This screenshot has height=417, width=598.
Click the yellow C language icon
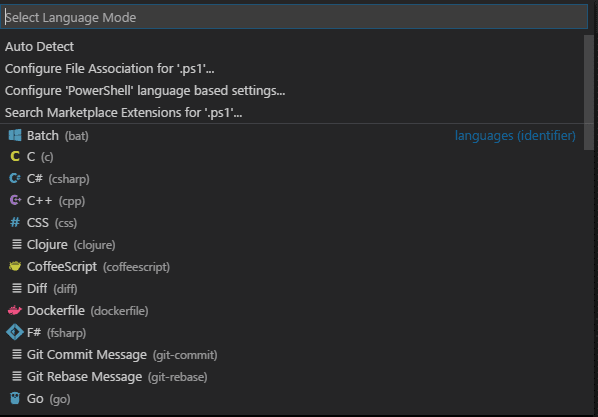[15, 156]
